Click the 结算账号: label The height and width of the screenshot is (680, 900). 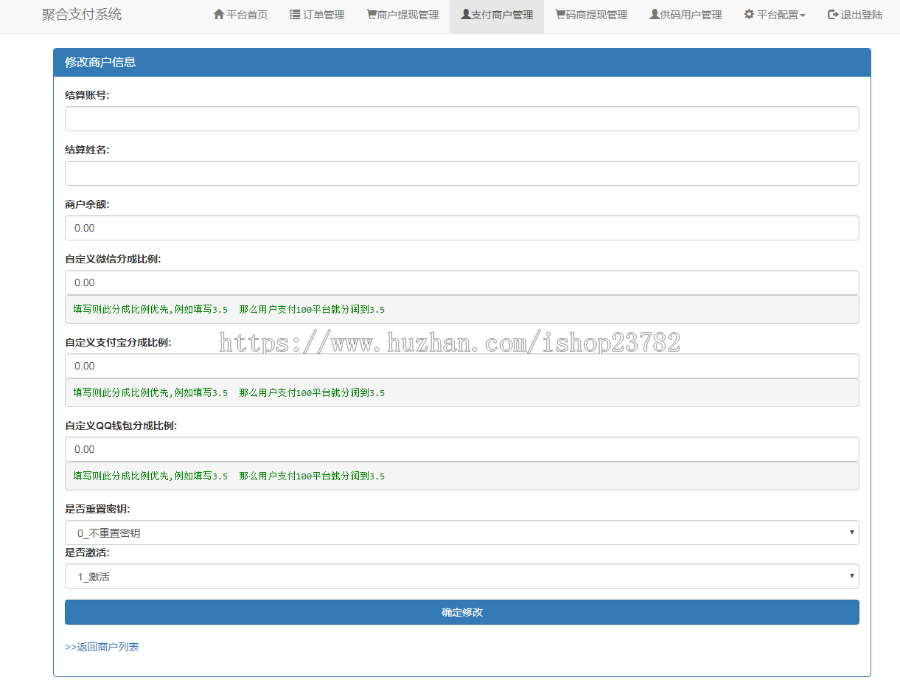tap(87, 95)
